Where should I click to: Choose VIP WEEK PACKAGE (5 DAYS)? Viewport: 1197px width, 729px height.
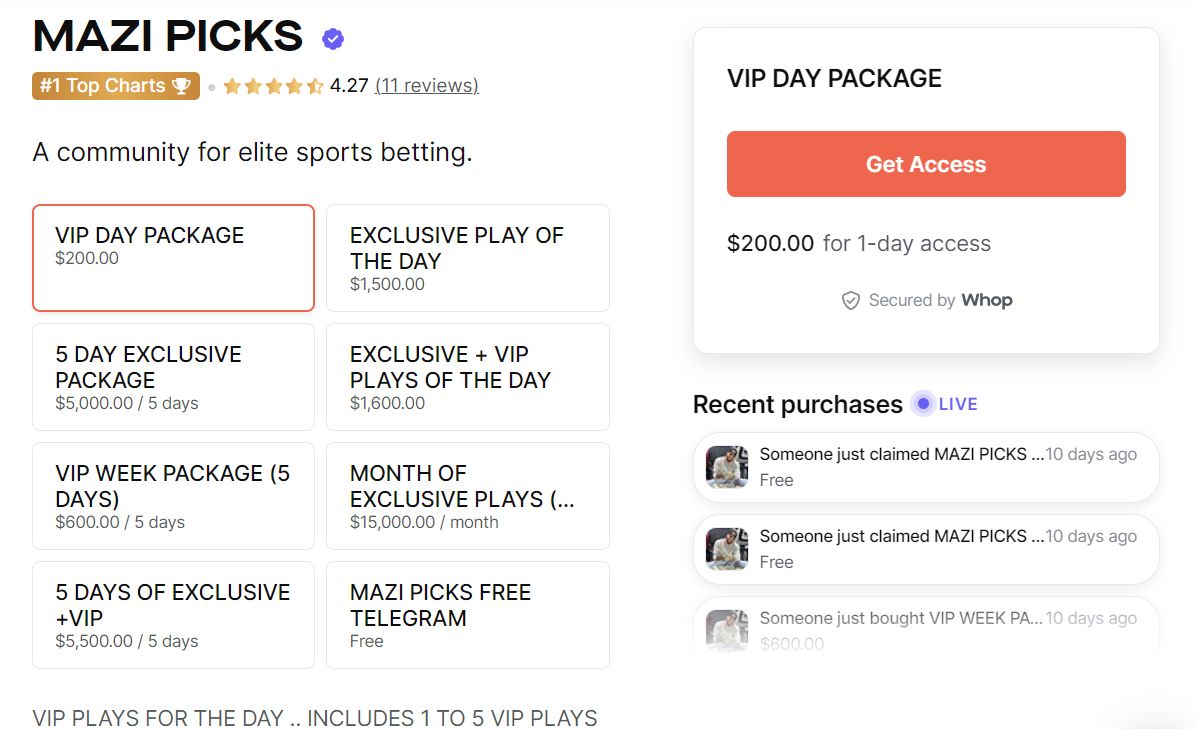(x=173, y=496)
